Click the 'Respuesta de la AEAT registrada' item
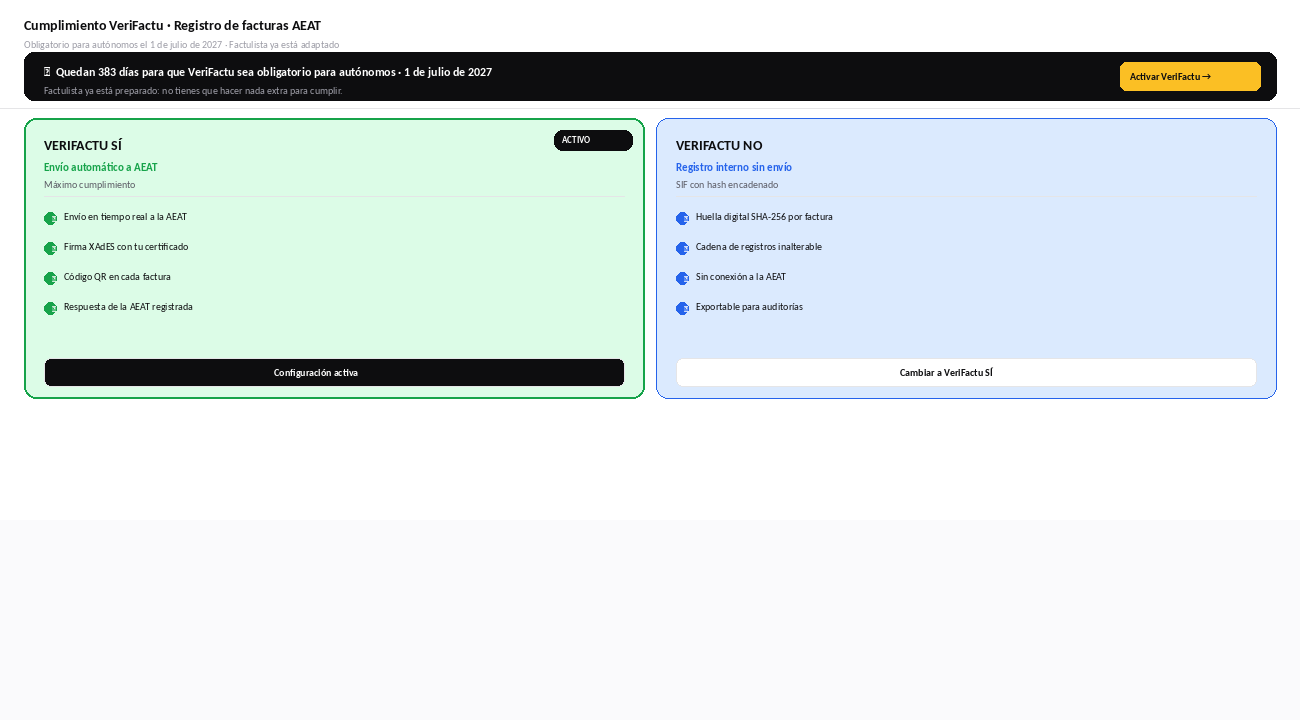The width and height of the screenshot is (1300, 720). 128,307
